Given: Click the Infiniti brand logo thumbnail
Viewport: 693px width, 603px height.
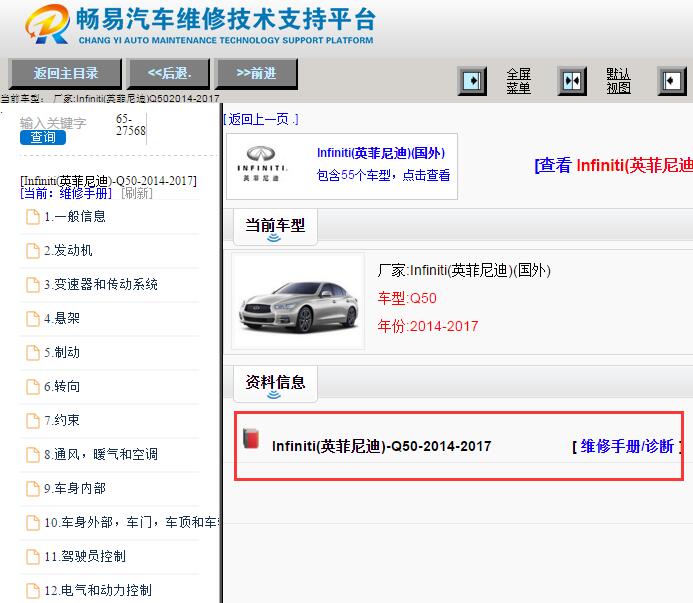Looking at the screenshot, I should (261, 164).
